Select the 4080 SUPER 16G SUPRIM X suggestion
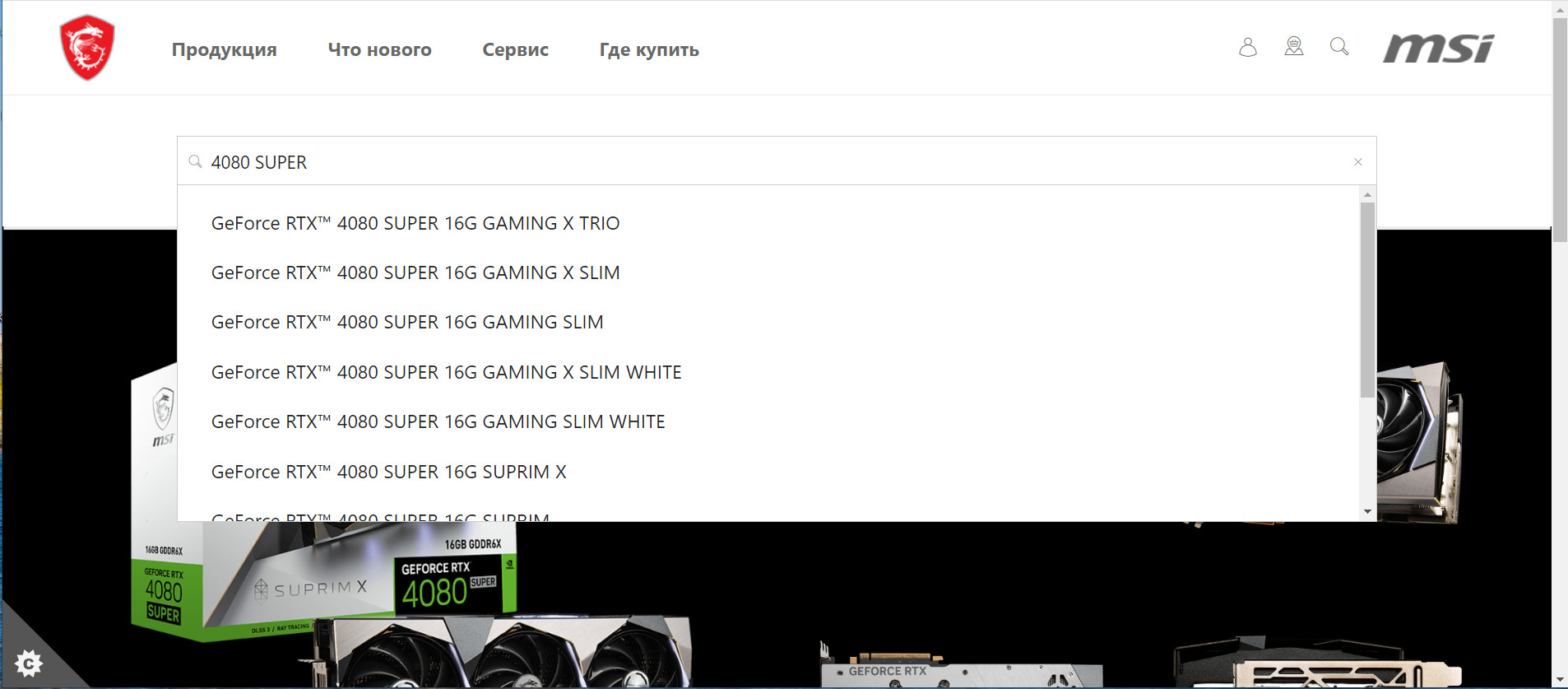 389,472
